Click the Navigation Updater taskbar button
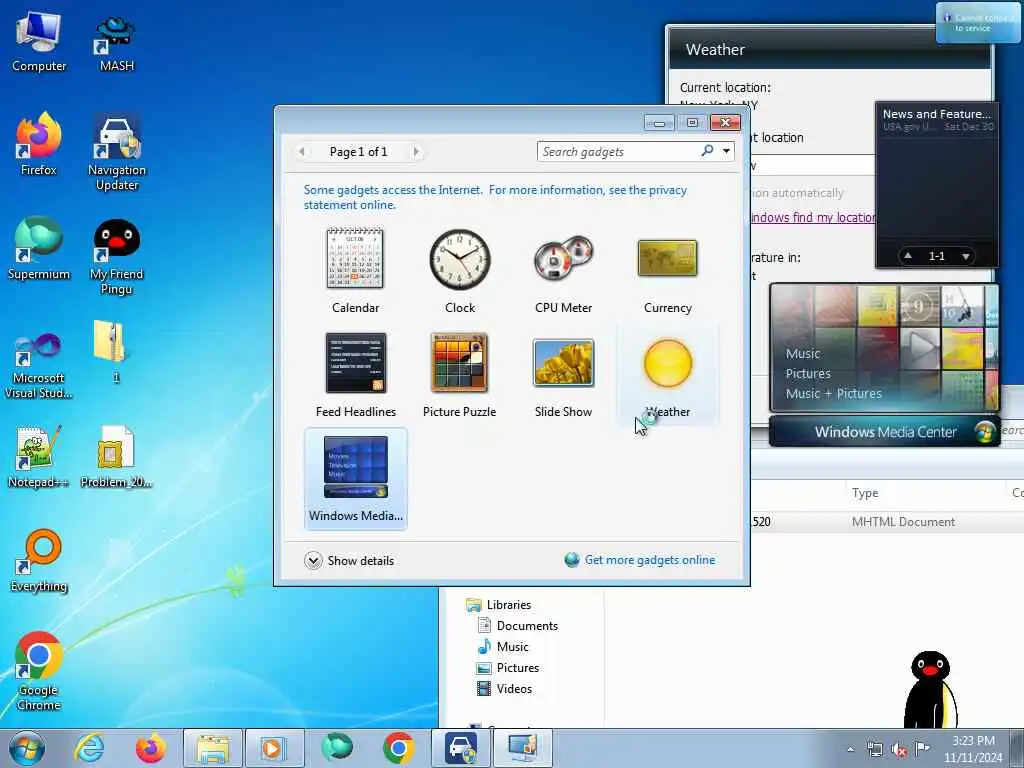 461,748
